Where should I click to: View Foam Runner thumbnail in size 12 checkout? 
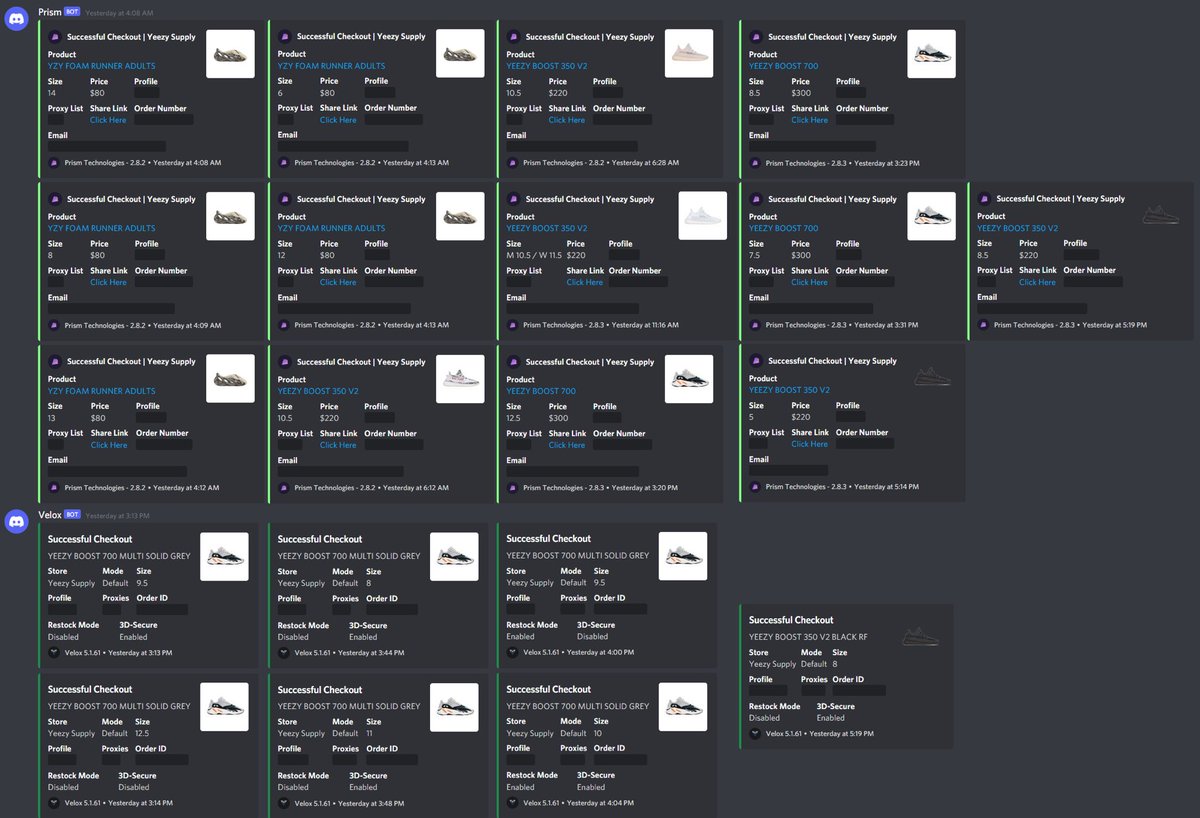[460, 216]
